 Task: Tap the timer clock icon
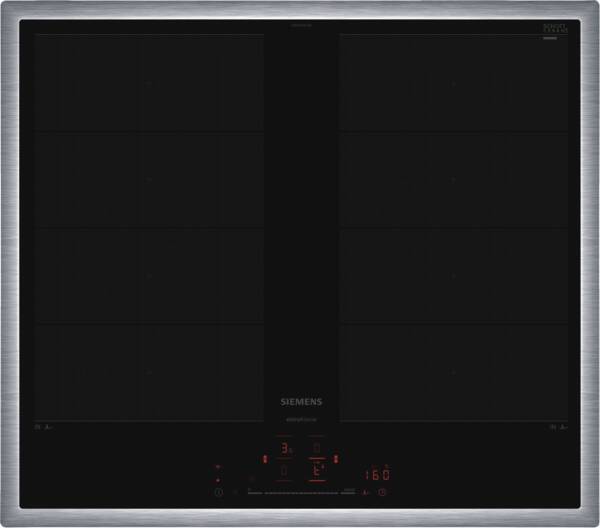(382, 493)
